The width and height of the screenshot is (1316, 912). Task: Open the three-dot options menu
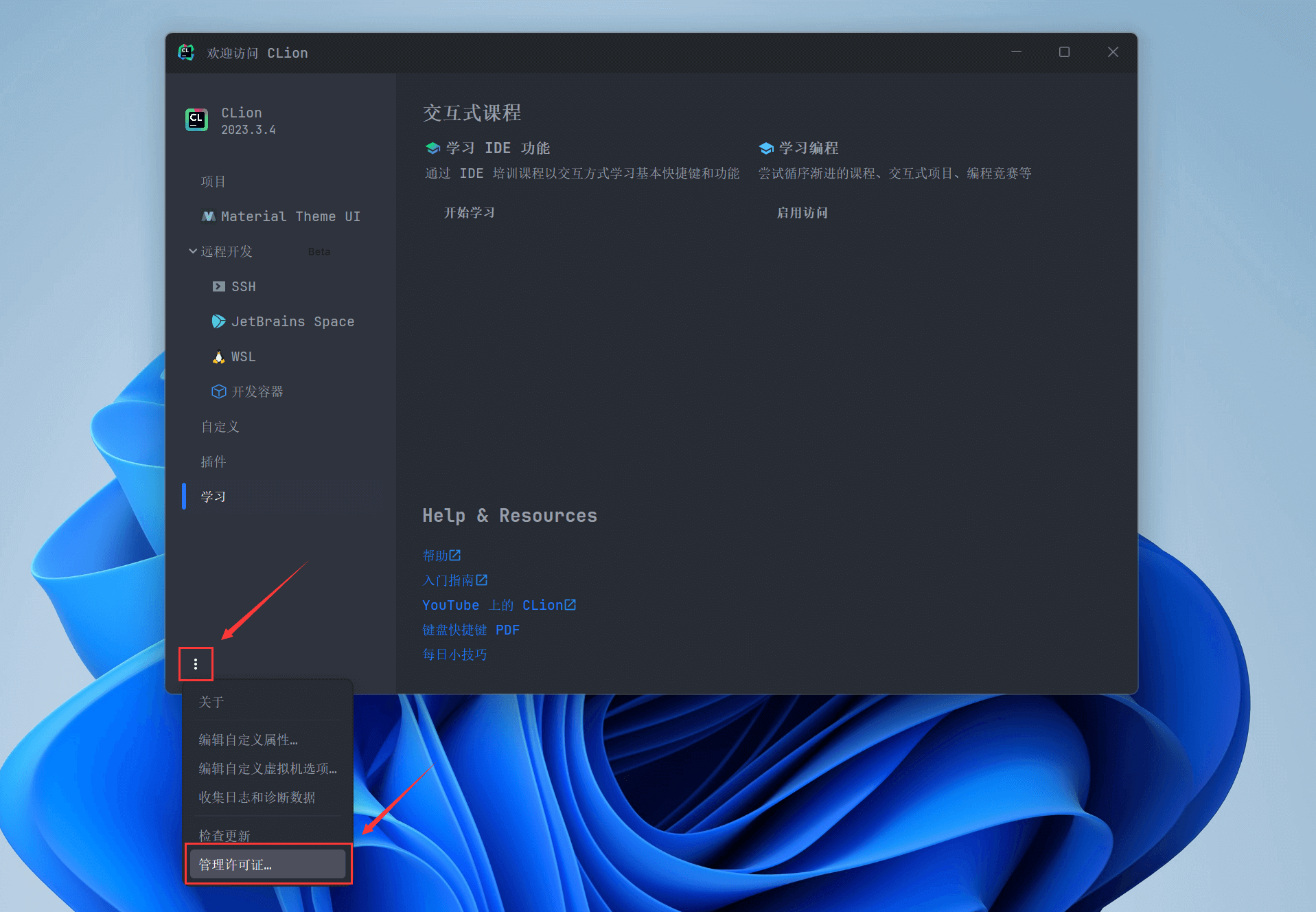pos(196,664)
